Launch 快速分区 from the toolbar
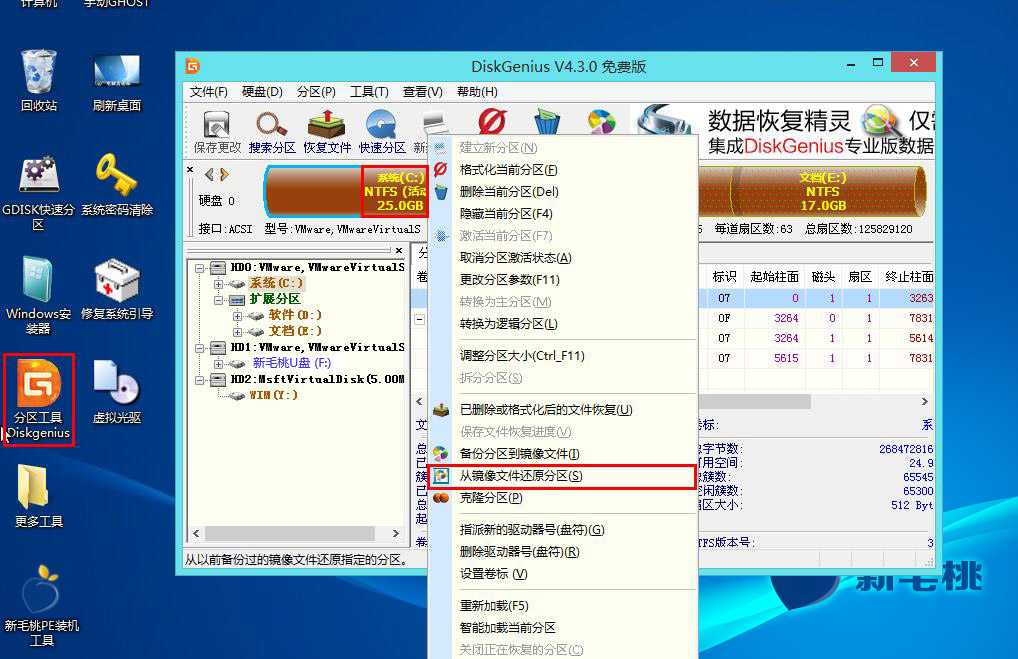The width and height of the screenshot is (1018, 659). pos(382,132)
